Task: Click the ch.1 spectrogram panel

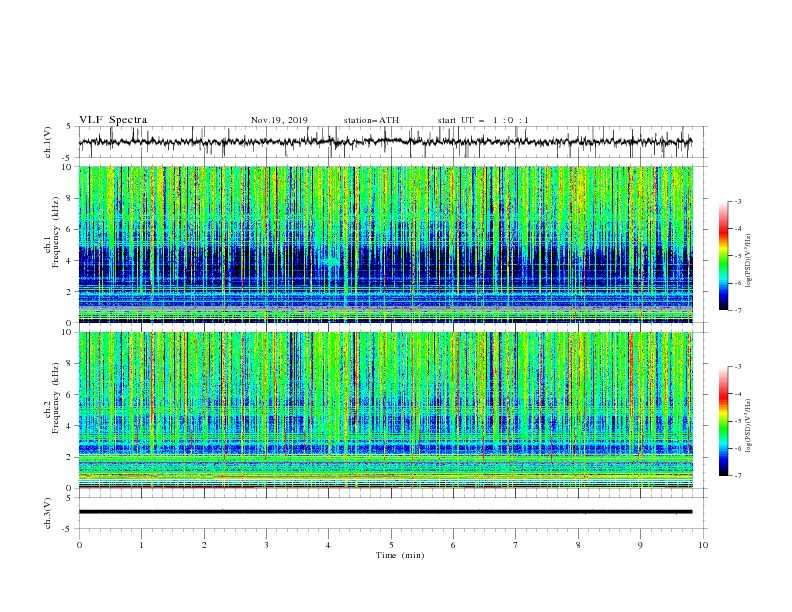Action: (386, 244)
